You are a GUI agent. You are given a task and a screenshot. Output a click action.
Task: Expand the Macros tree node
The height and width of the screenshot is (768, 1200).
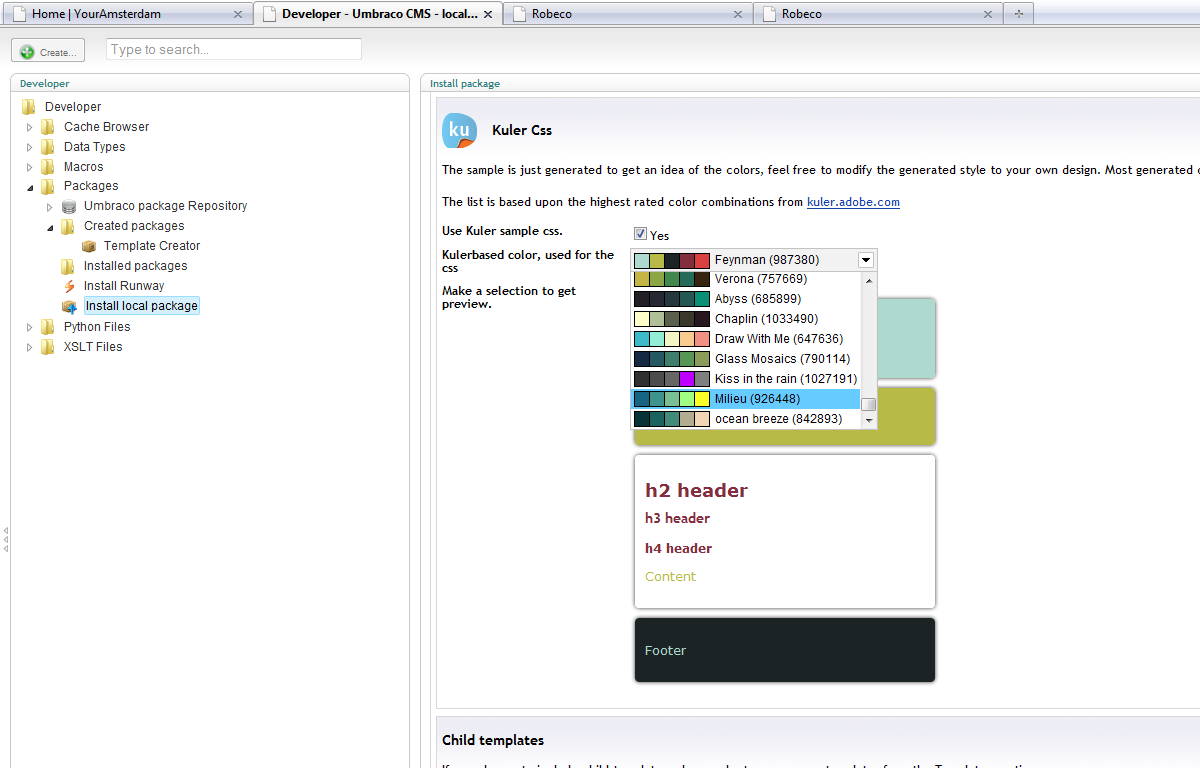30,167
